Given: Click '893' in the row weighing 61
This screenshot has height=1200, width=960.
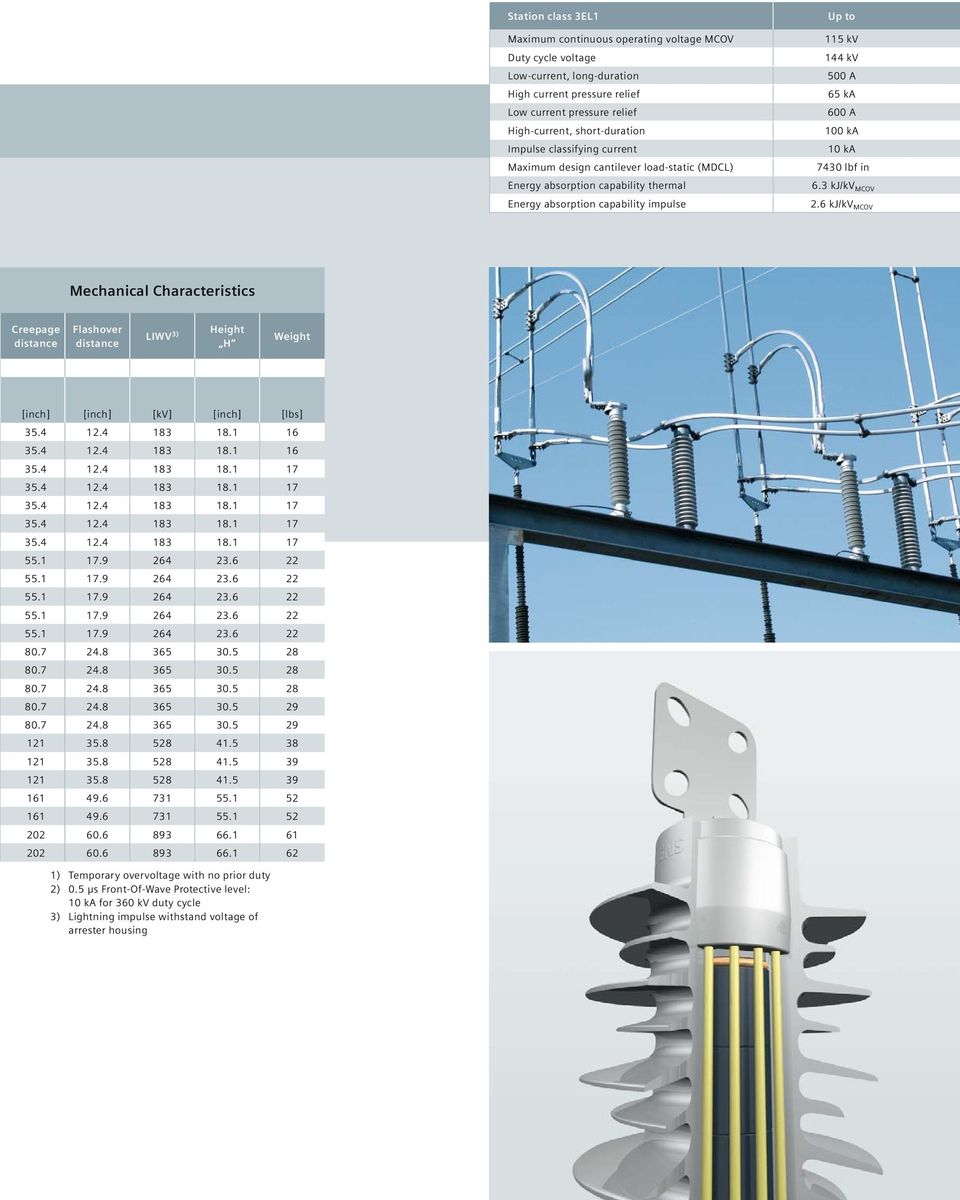Looking at the screenshot, I should pyautogui.click(x=162, y=834).
